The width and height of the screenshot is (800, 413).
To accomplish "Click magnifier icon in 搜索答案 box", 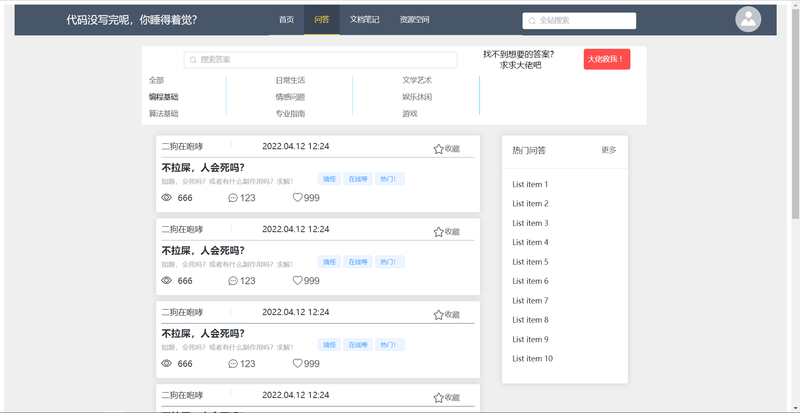I will click(x=193, y=60).
